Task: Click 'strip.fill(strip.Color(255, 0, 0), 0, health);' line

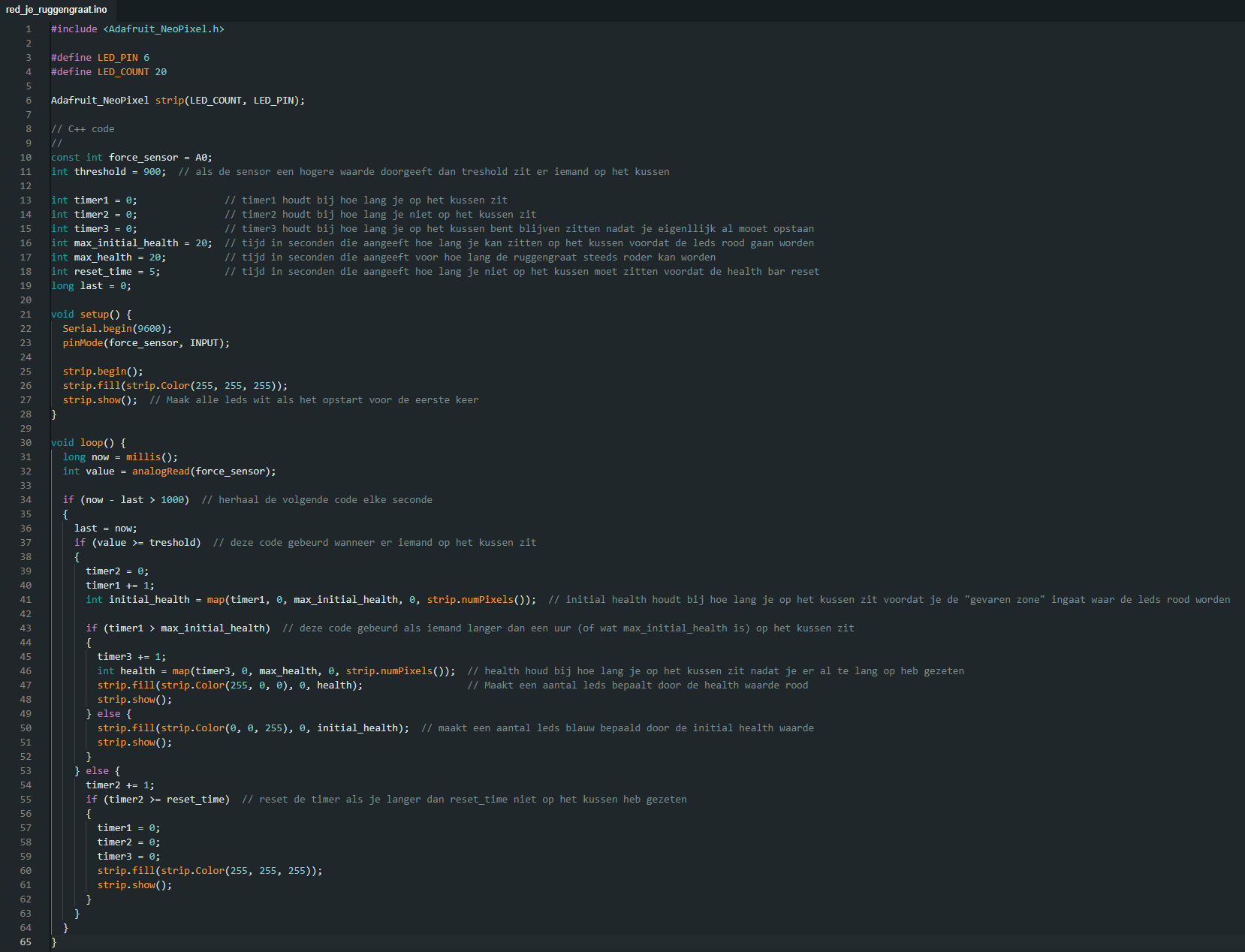Action: [x=230, y=685]
